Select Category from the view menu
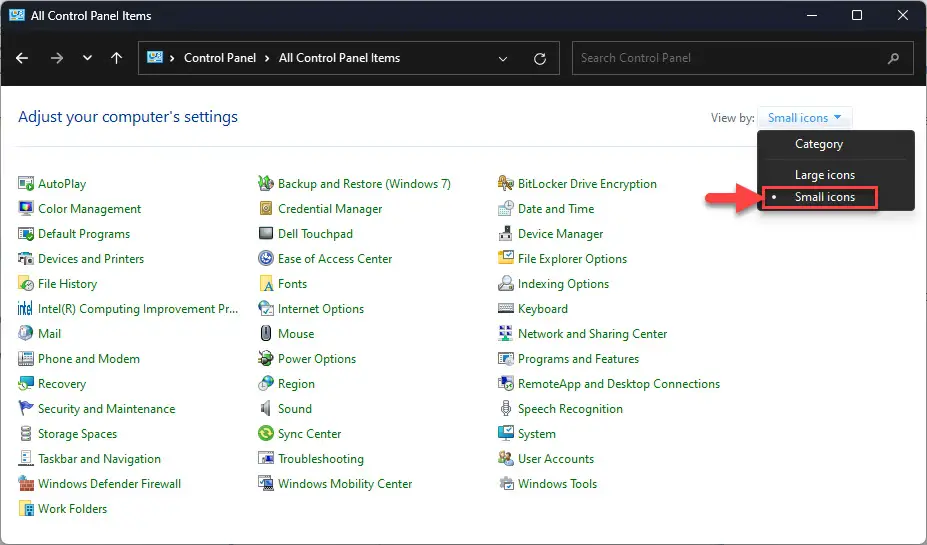The width and height of the screenshot is (927, 545). (x=819, y=144)
